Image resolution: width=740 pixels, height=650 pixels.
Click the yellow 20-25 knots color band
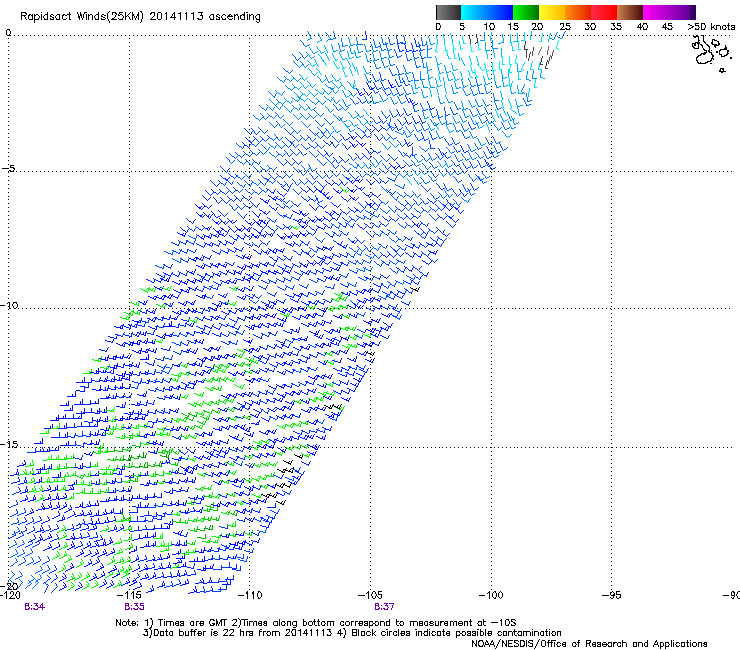[552, 12]
